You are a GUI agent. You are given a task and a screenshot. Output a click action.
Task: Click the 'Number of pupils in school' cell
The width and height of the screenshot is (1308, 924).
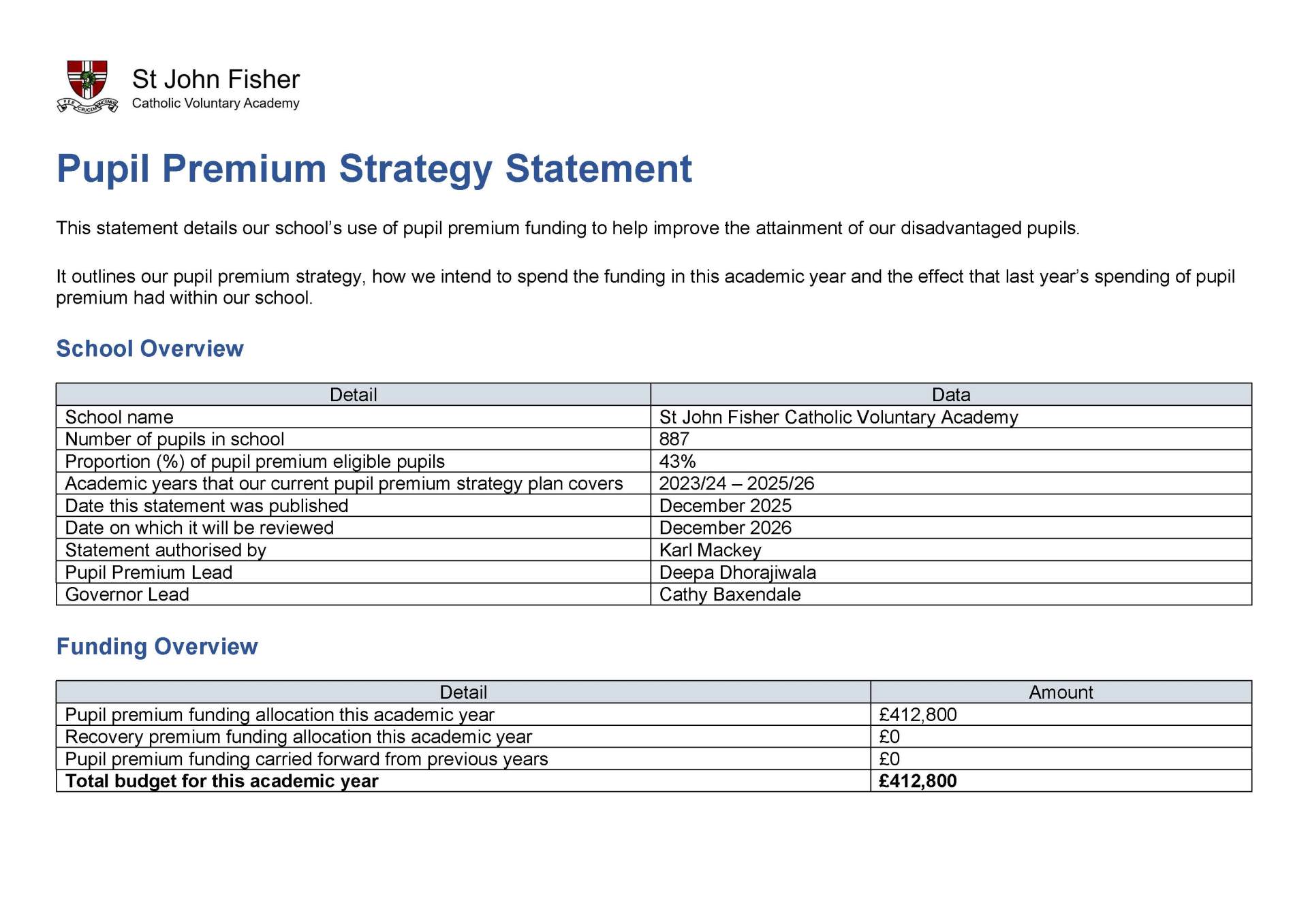tap(174, 439)
